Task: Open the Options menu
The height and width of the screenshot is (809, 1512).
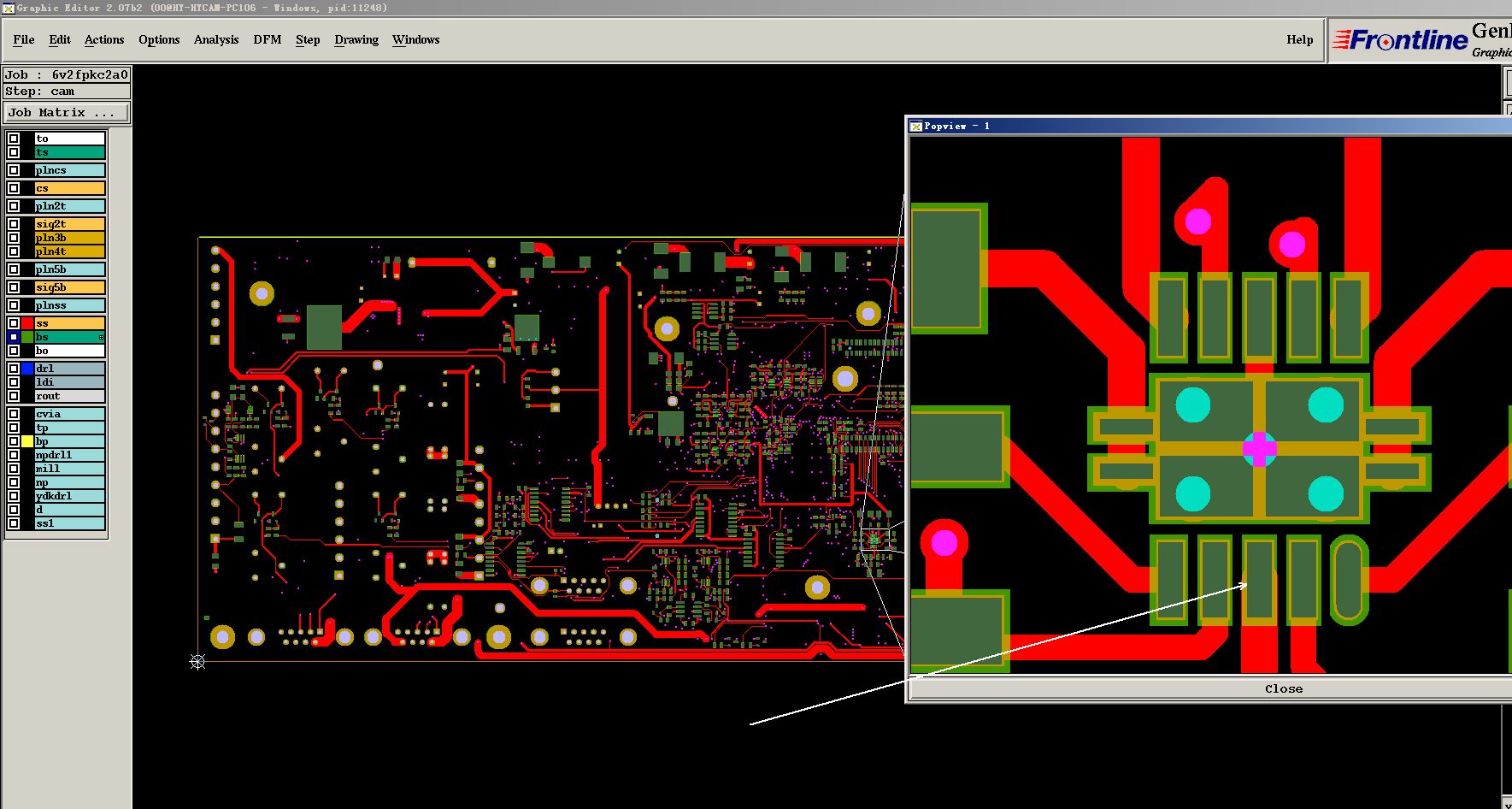Action: tap(159, 39)
